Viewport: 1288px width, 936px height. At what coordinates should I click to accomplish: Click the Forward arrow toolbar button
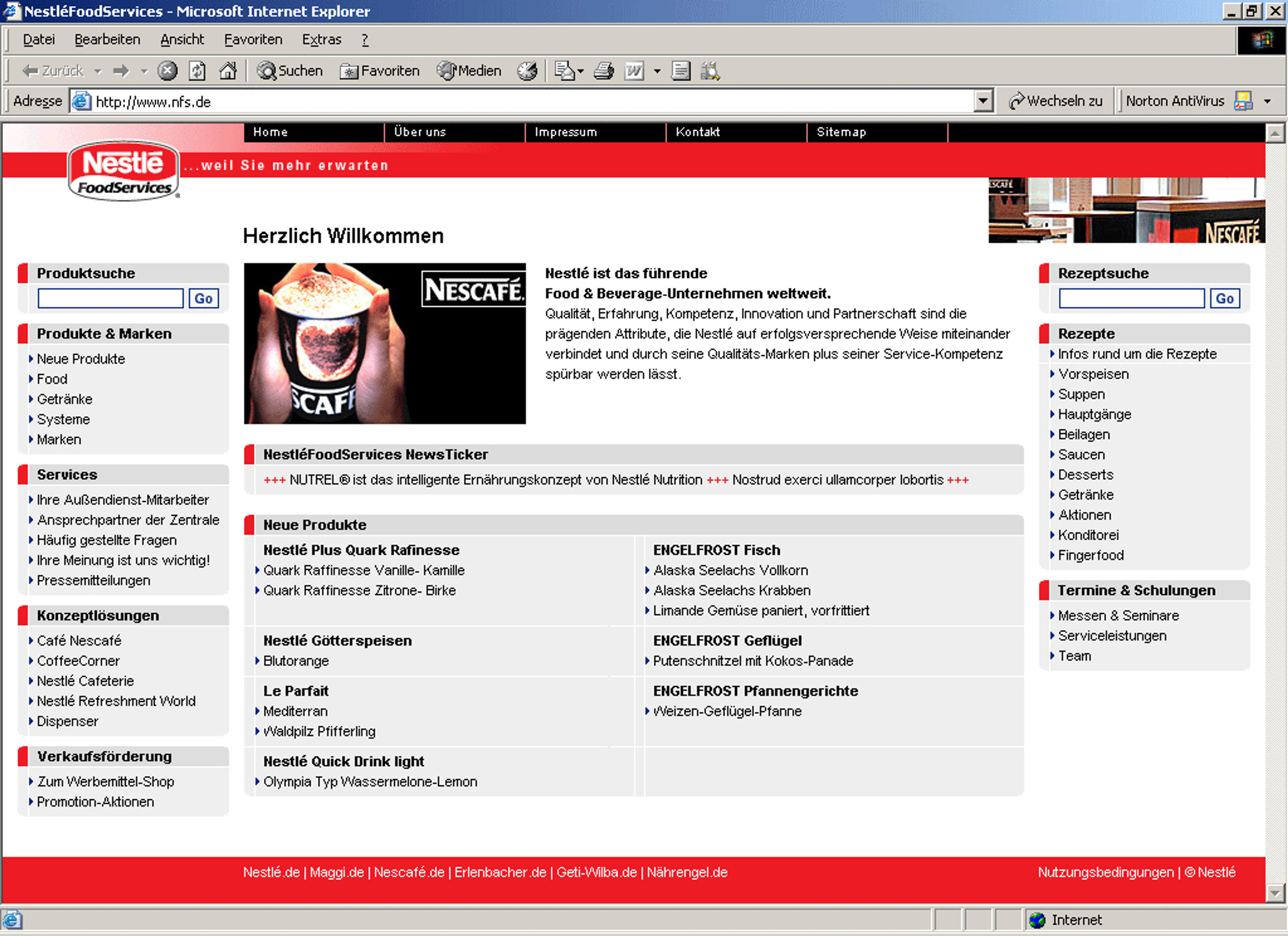[x=121, y=71]
